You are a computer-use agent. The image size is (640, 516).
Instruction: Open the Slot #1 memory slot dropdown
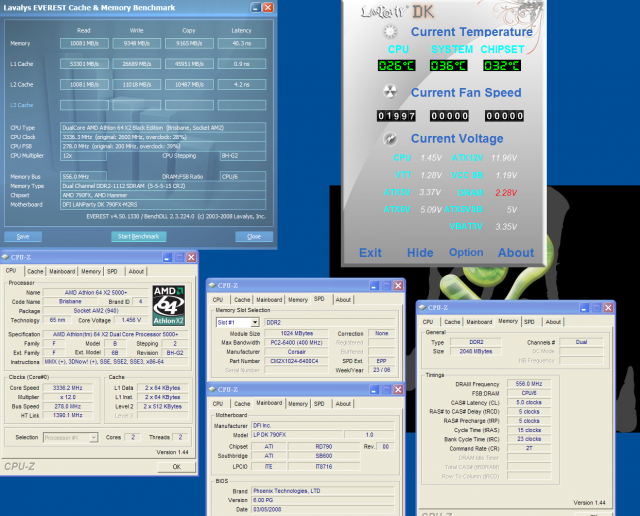click(255, 322)
